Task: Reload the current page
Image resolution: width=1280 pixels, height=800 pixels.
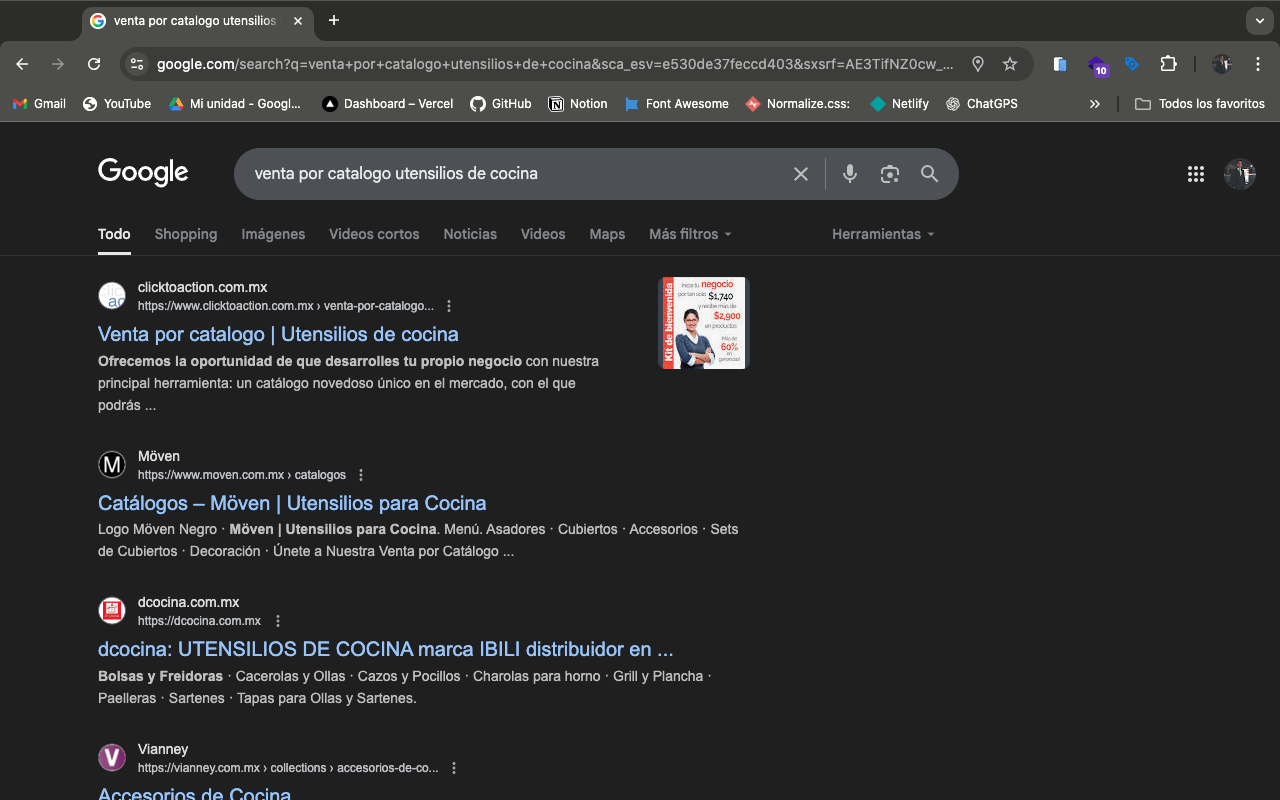Action: [94, 64]
